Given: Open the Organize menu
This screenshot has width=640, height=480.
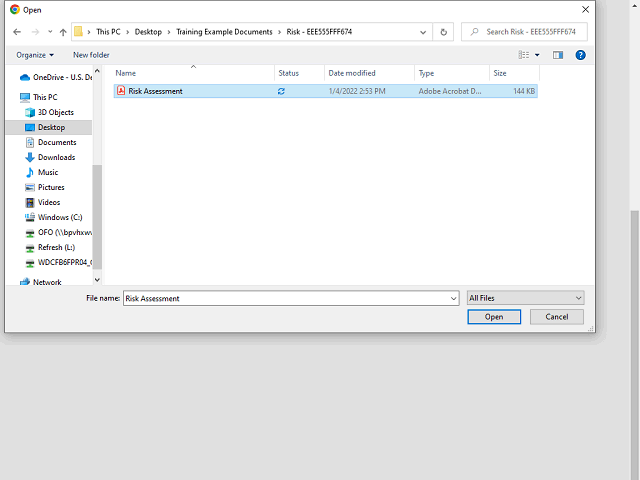Looking at the screenshot, I should (x=35, y=55).
